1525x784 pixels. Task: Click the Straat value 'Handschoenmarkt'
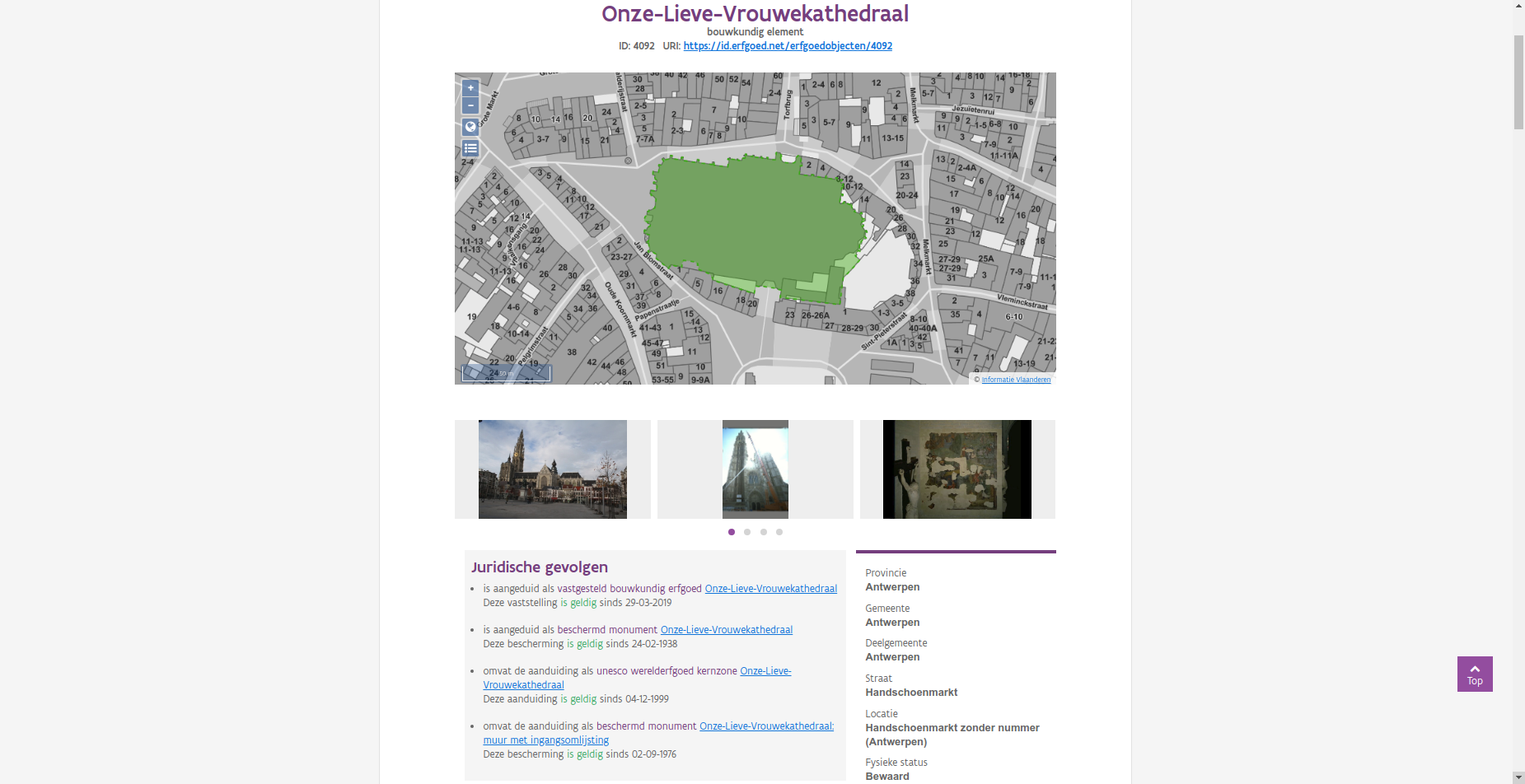911,693
